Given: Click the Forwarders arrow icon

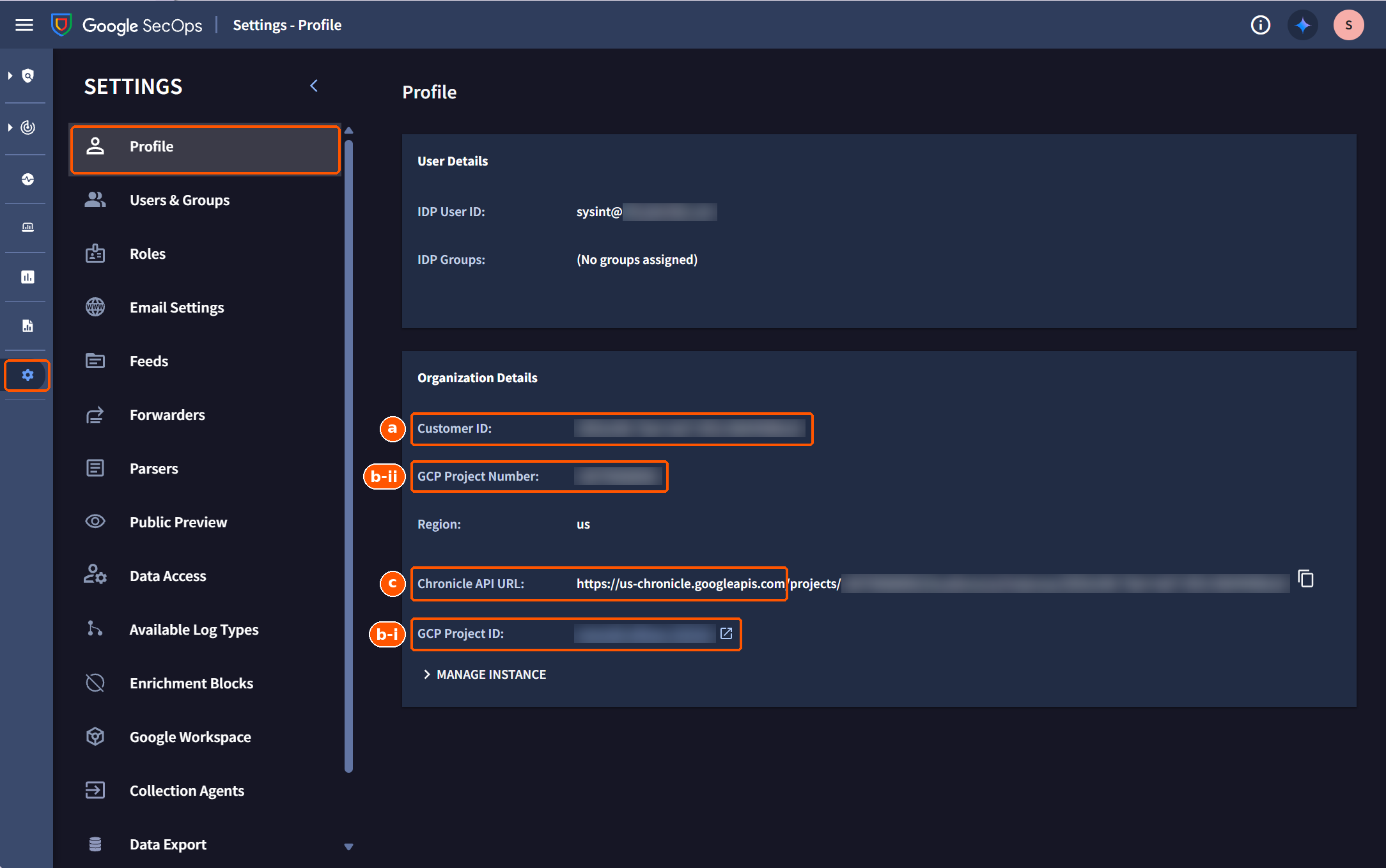Looking at the screenshot, I should 95,415.
